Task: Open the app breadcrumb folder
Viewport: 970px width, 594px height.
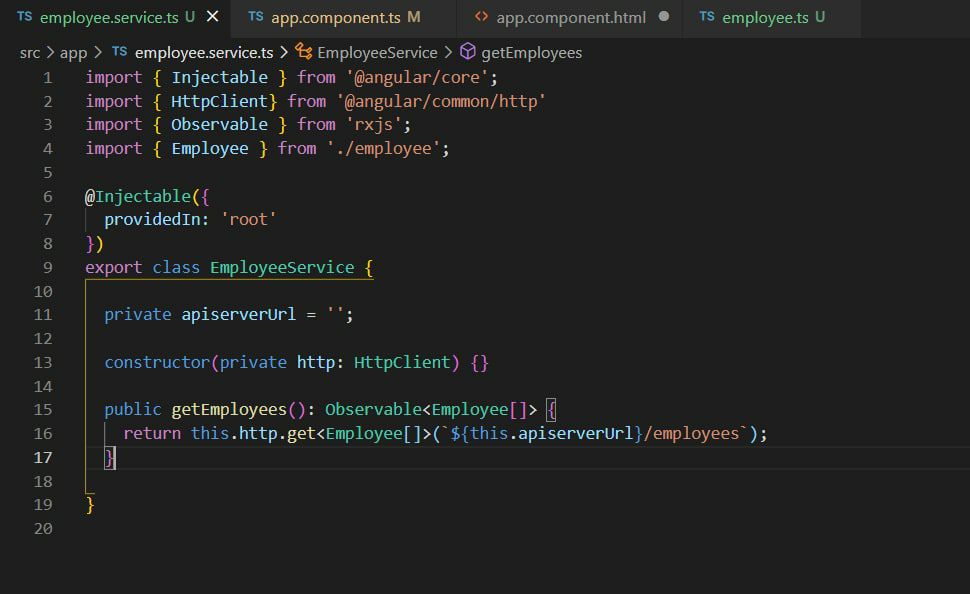Action: pyautogui.click(x=74, y=53)
